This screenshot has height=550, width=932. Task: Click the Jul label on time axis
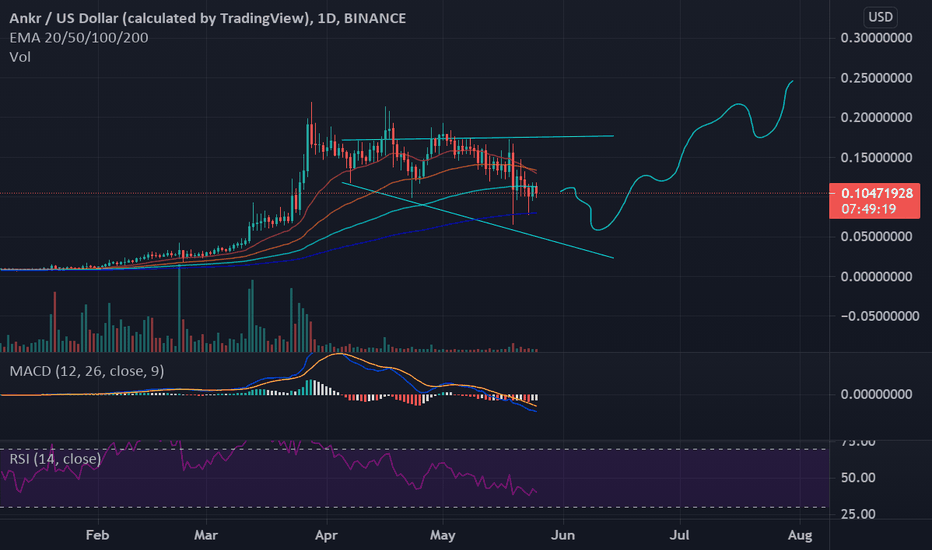tap(679, 535)
